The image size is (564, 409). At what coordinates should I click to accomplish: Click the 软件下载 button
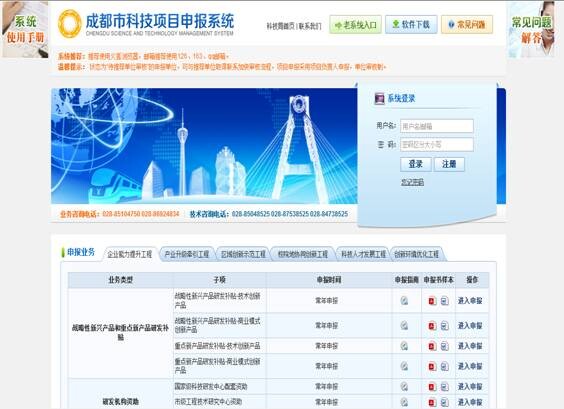coord(411,24)
